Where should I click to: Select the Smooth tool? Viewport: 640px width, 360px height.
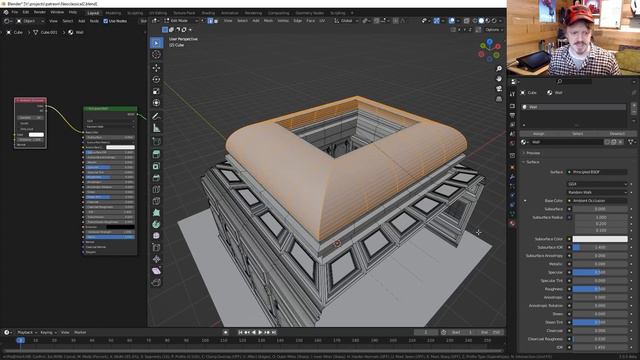156,236
